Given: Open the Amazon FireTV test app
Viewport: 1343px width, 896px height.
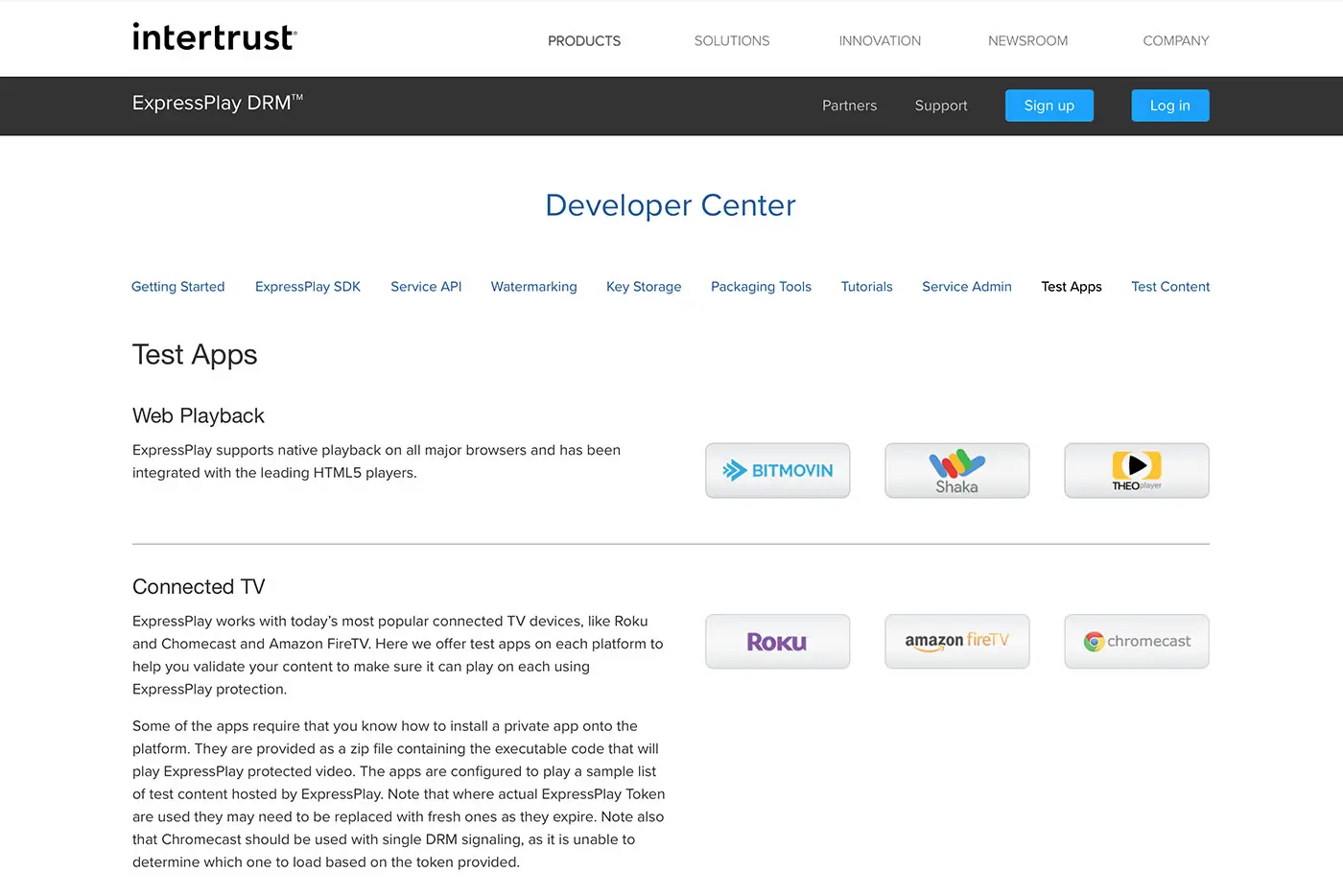Looking at the screenshot, I should [x=956, y=642].
